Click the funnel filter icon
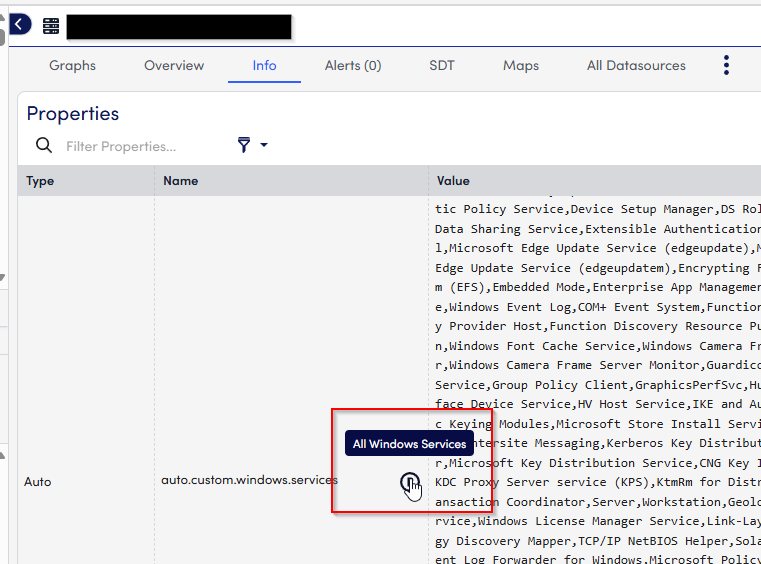 click(244, 146)
